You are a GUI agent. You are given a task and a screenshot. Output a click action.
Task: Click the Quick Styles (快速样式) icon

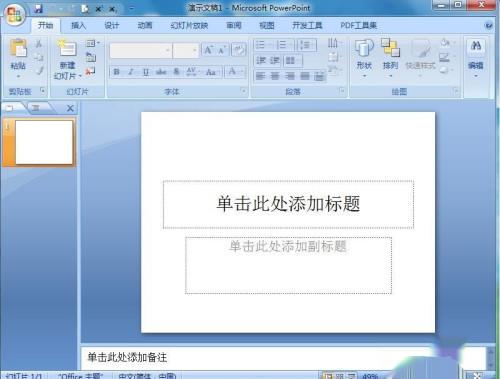[421, 49]
